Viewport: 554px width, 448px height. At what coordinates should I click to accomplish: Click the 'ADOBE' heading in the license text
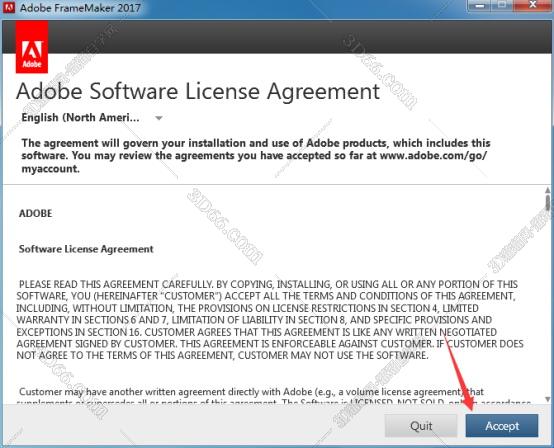pyautogui.click(x=35, y=213)
